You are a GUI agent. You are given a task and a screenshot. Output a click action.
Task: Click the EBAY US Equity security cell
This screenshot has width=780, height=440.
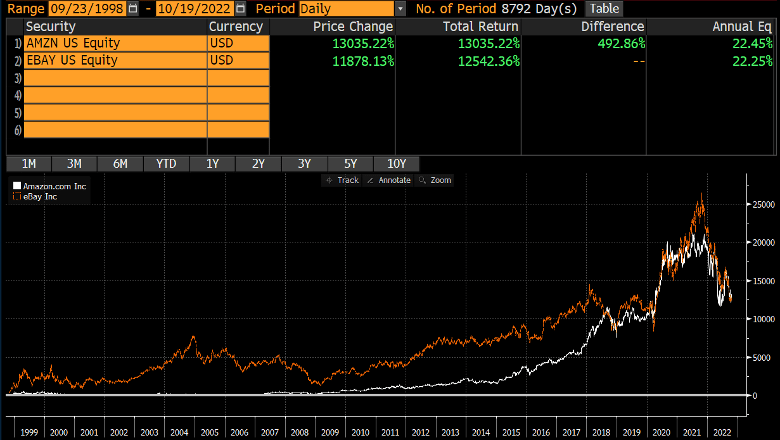[114, 60]
